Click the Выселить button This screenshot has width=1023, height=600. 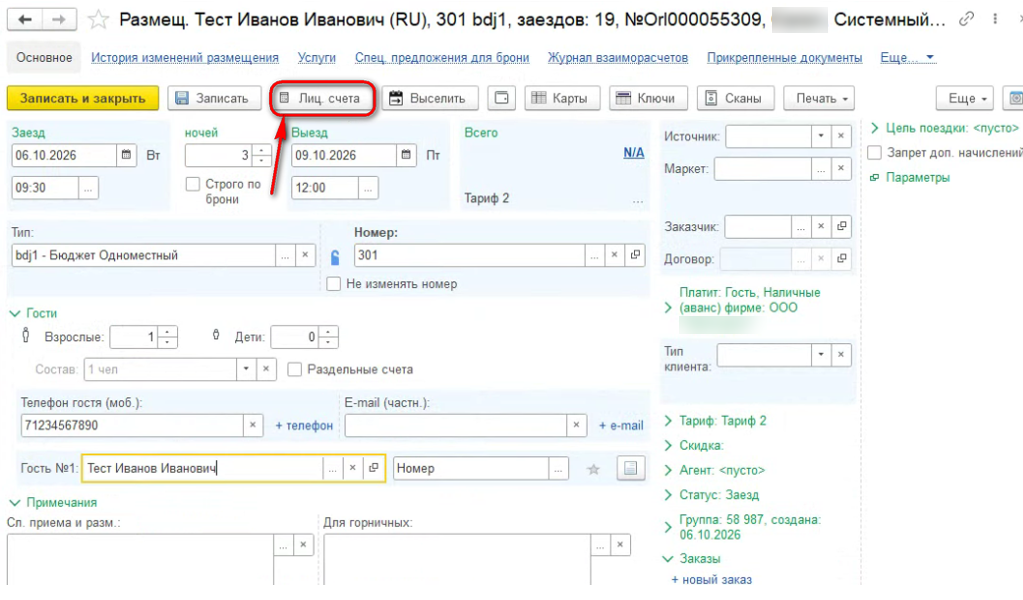point(430,98)
